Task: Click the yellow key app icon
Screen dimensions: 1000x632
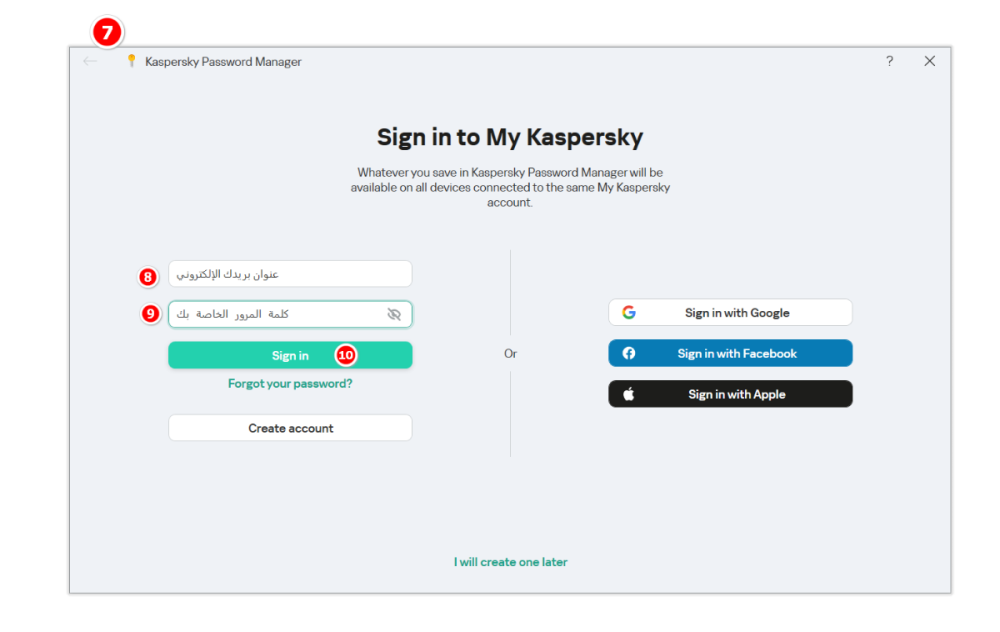Action: 130,61
